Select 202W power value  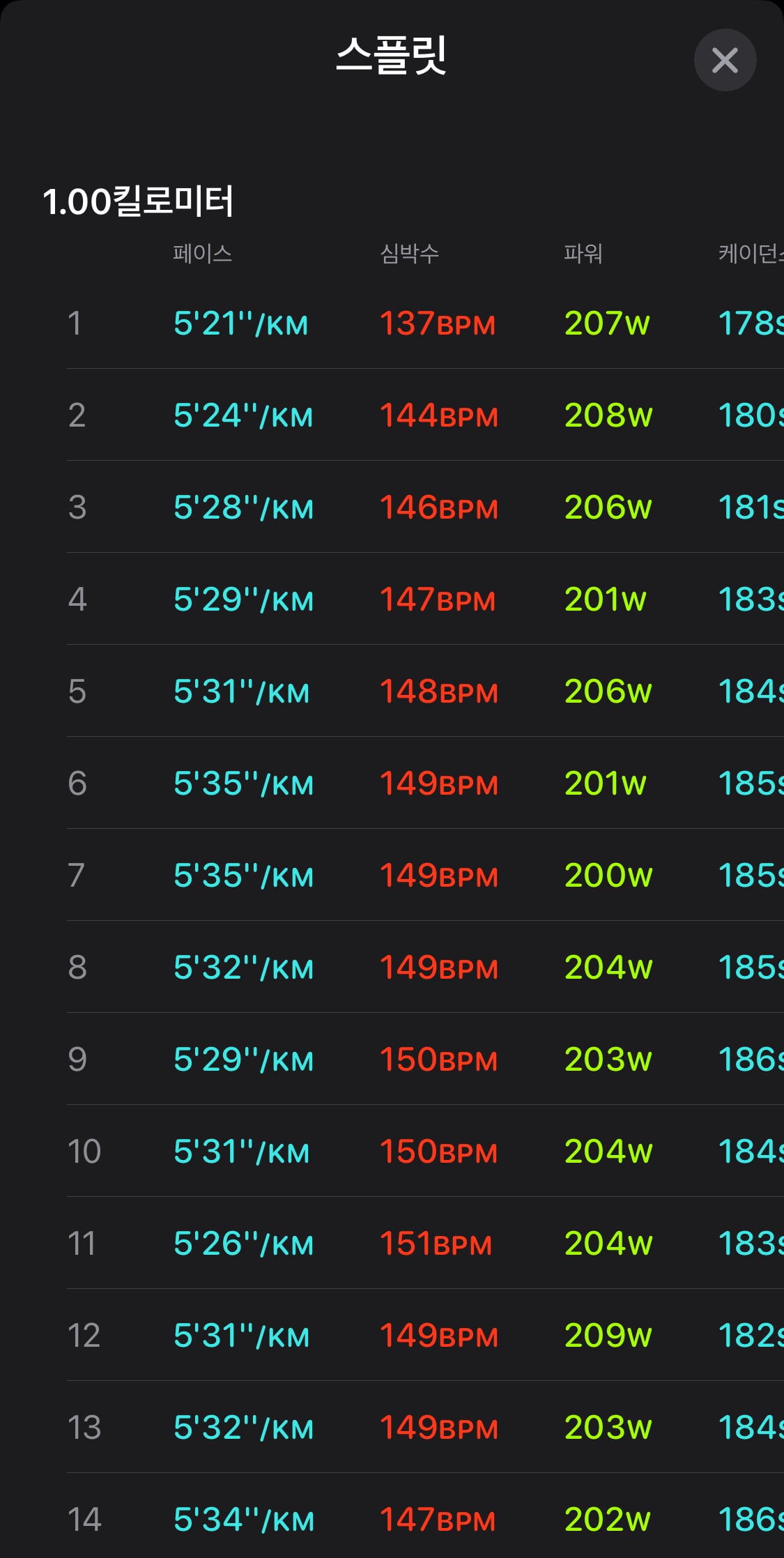pyautogui.click(x=607, y=1520)
